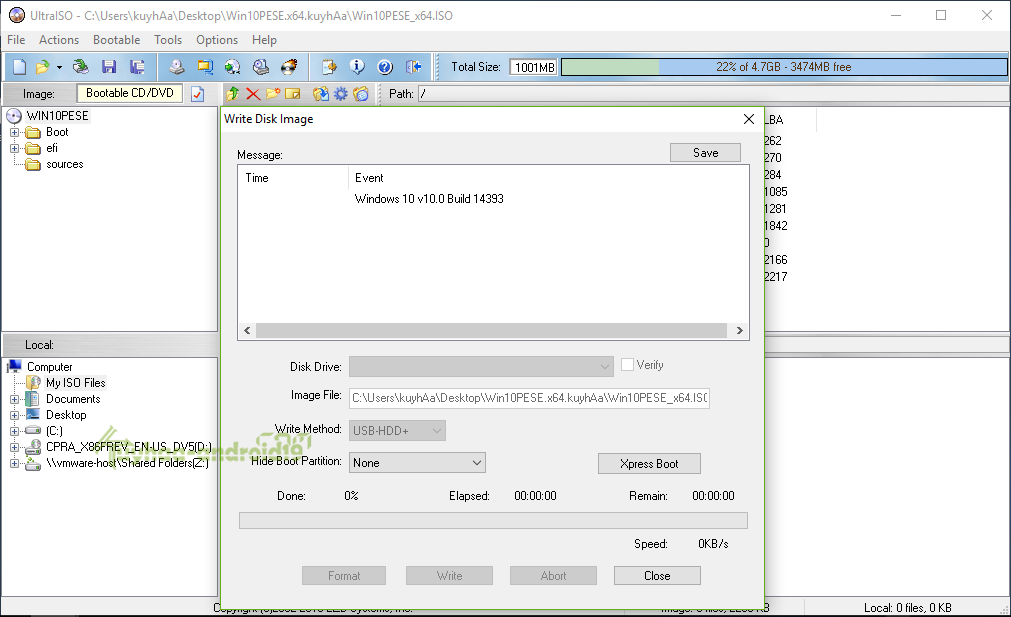Click the Save As icon
Image resolution: width=1011 pixels, height=617 pixels.
(137, 66)
